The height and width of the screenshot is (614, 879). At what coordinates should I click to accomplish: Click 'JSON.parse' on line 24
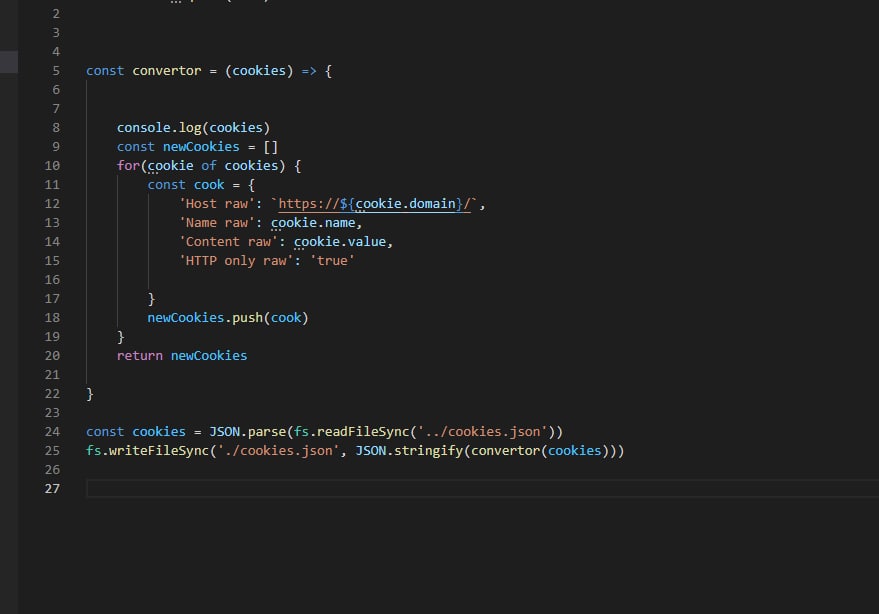[x=247, y=432]
